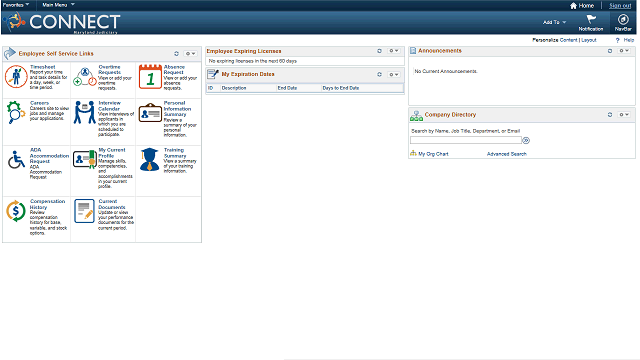The height and width of the screenshot is (360, 640).
Task: Open the Training Summary graduate icon
Action: pyautogui.click(x=150, y=160)
